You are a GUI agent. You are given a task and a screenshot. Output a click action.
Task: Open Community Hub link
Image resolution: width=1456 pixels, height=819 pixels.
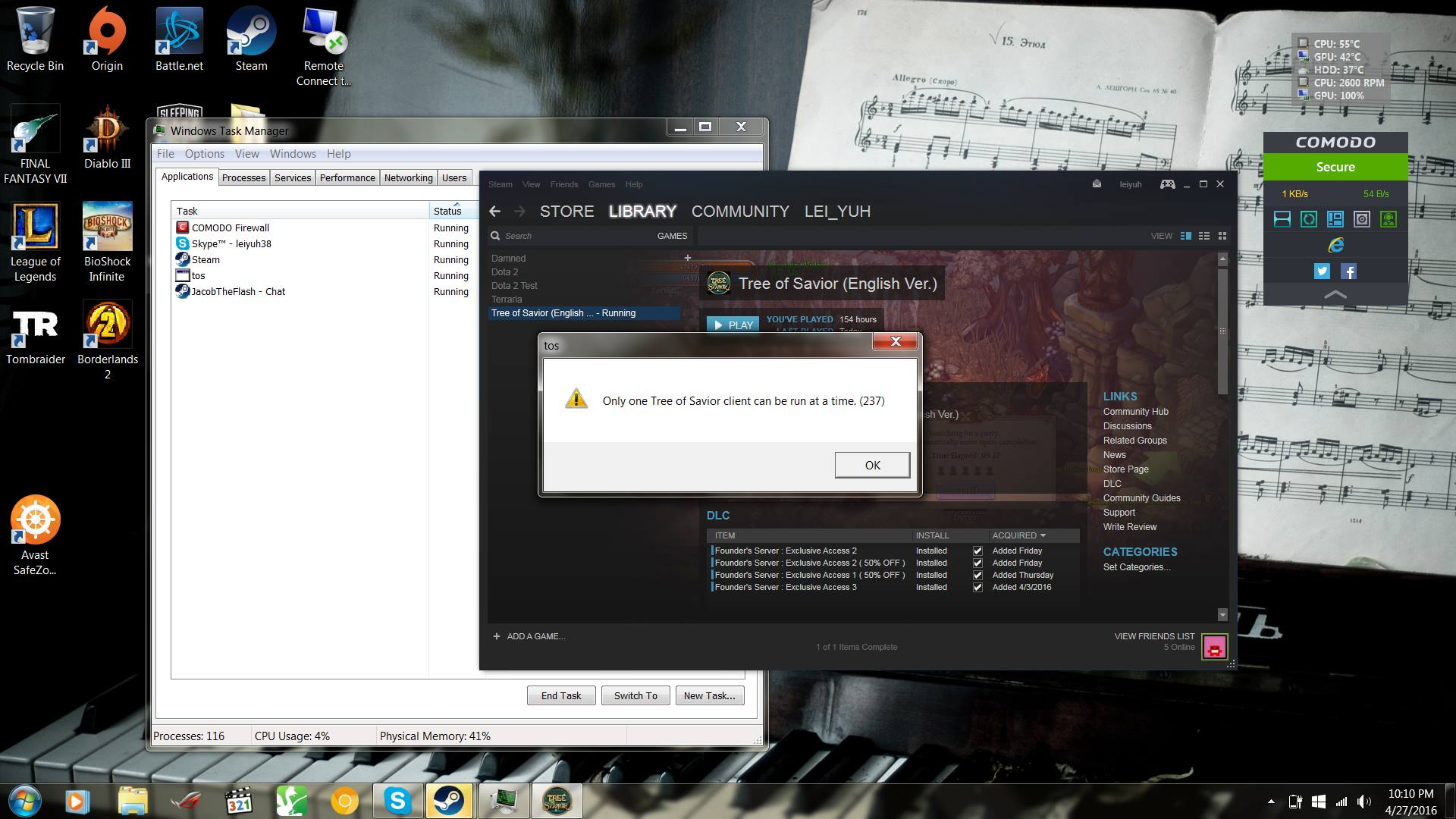coord(1135,412)
